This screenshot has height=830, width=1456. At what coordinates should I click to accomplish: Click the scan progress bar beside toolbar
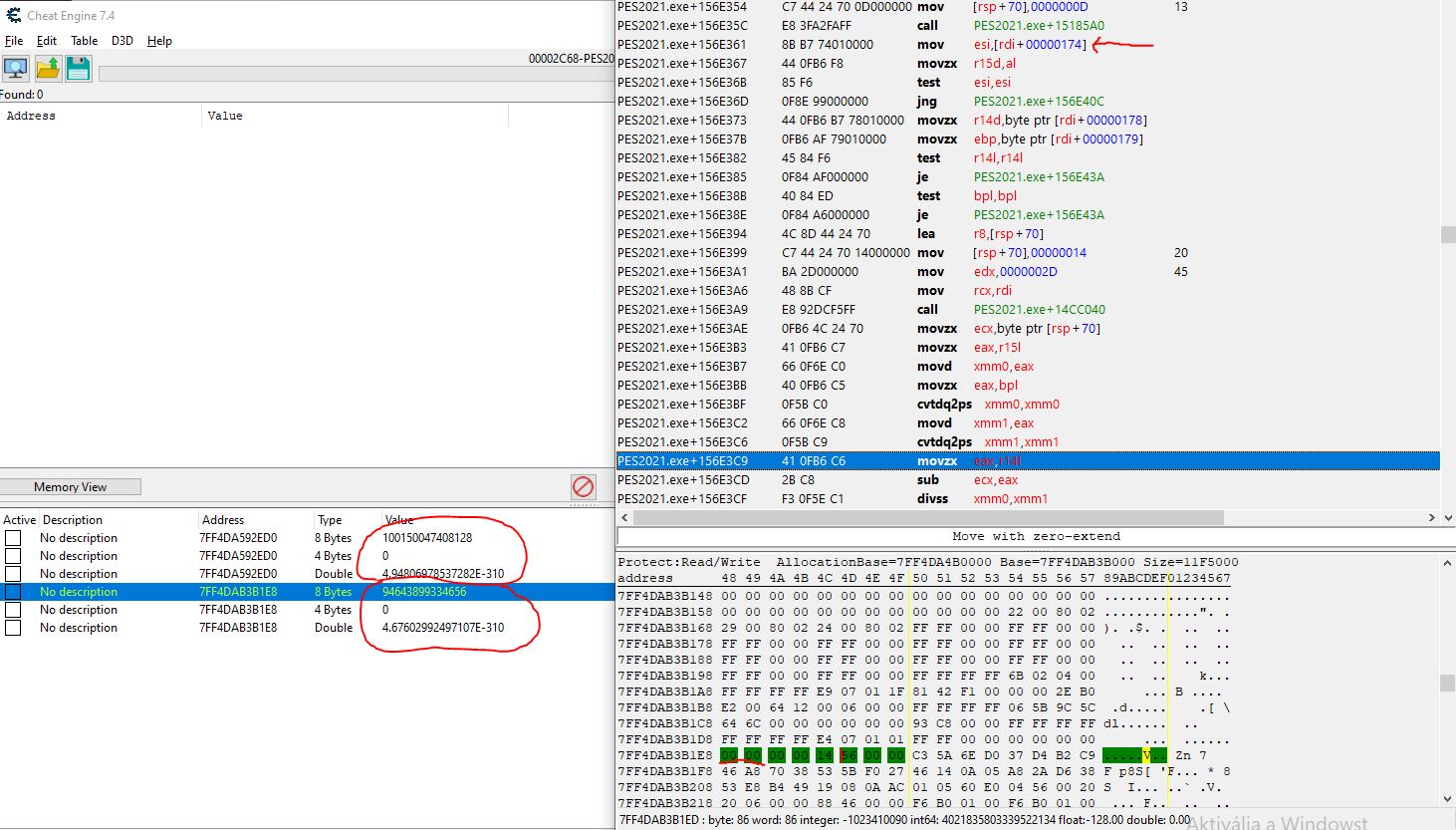[x=349, y=74]
